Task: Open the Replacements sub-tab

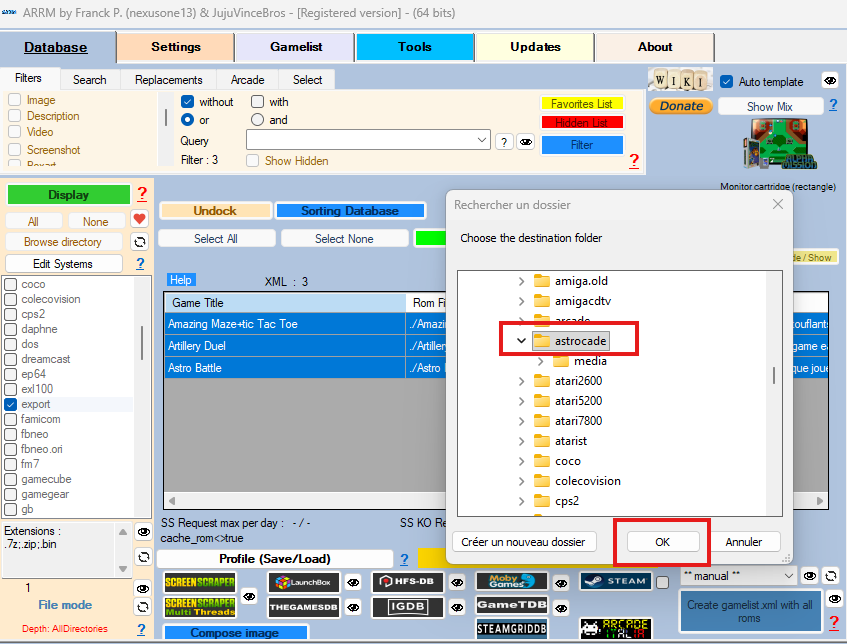Action: pos(168,80)
